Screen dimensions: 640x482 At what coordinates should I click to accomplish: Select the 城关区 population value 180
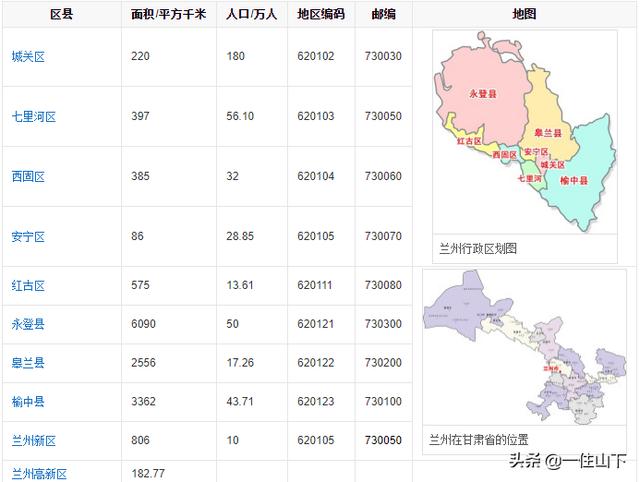236,56
